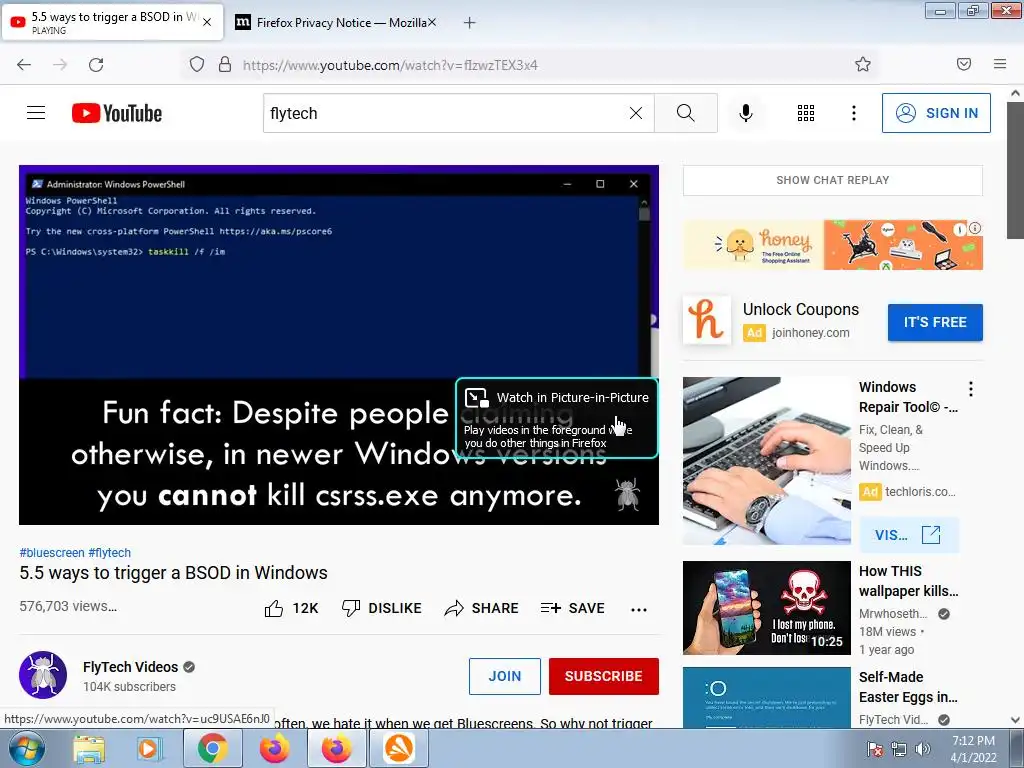This screenshot has width=1024, height=768.
Task: Click the system tray network icon
Action: tap(899, 749)
